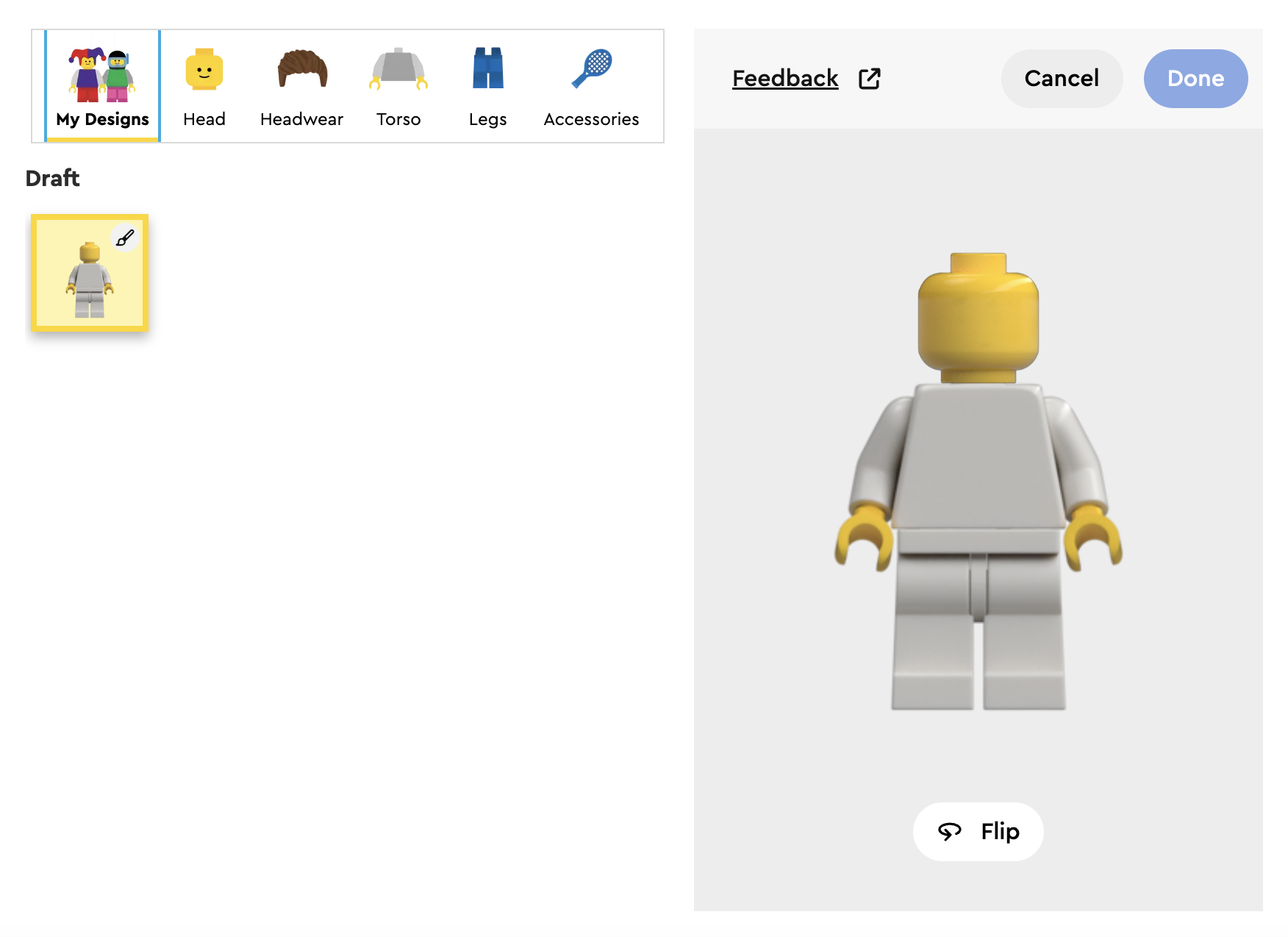
Task: Open the Feedback link
Action: point(784,78)
